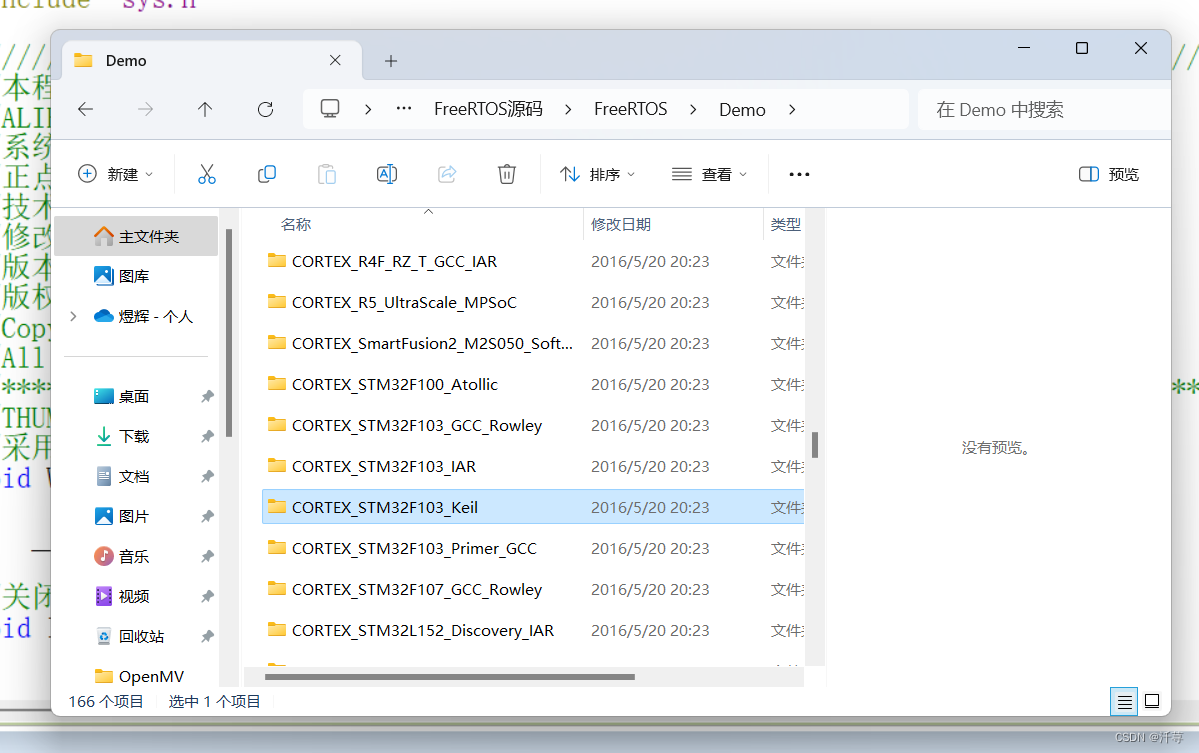Switch to large thumbnails view icon in status bar
The image size is (1199, 753).
tap(1152, 701)
